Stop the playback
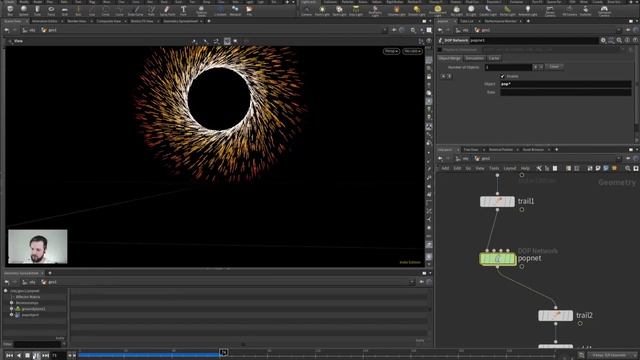Image resolution: width=640 pixels, height=360 pixels. pyautogui.click(x=27, y=356)
